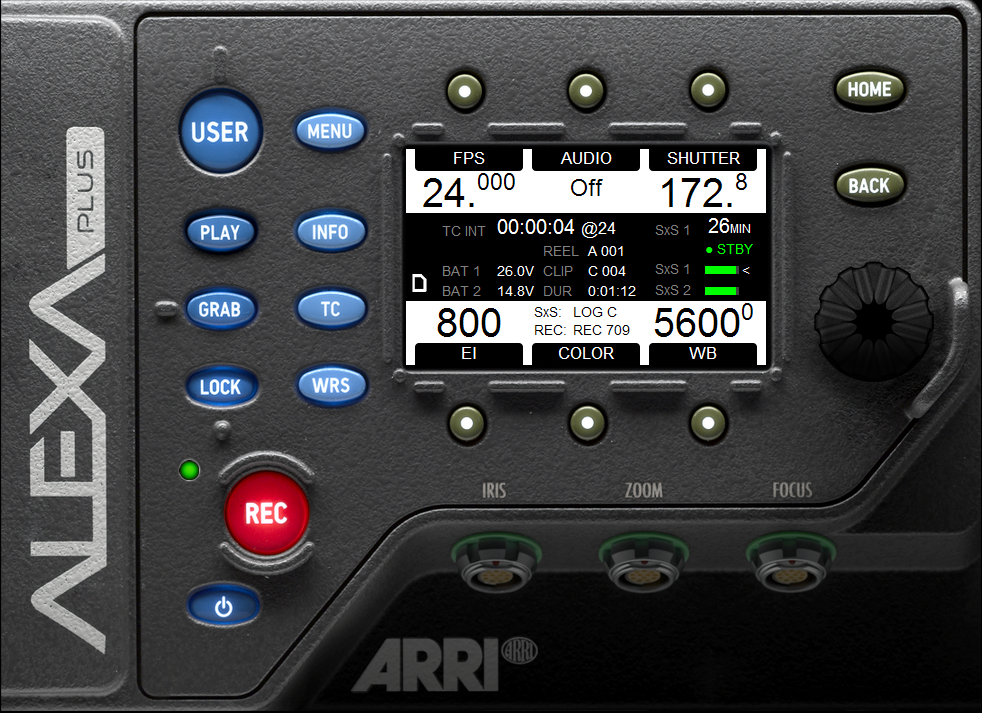Select the AUDIO tab on display

[x=586, y=159]
